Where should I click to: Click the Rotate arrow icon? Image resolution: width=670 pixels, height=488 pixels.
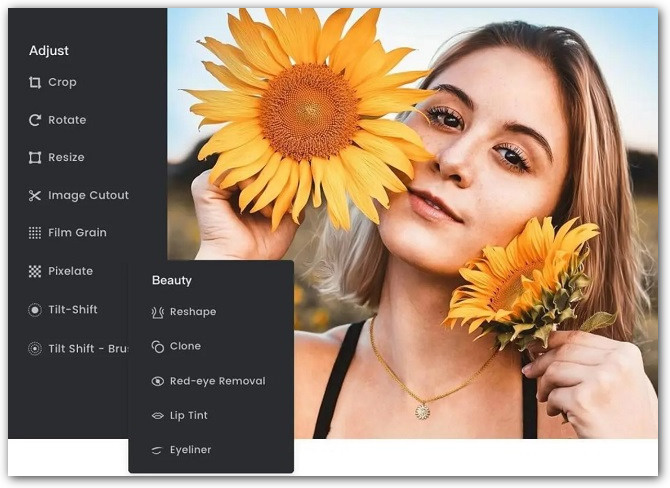tap(35, 120)
